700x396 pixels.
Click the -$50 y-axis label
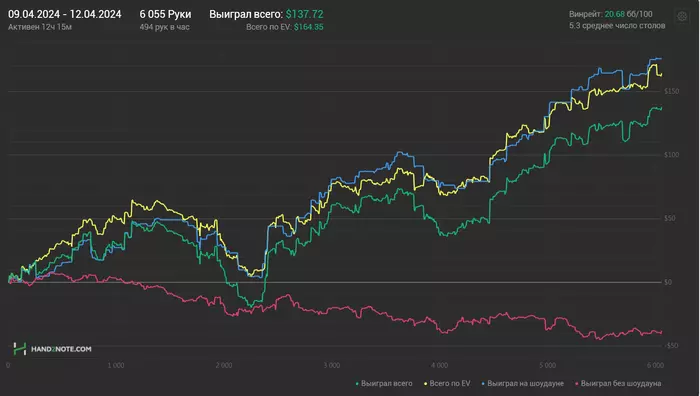tap(671, 346)
